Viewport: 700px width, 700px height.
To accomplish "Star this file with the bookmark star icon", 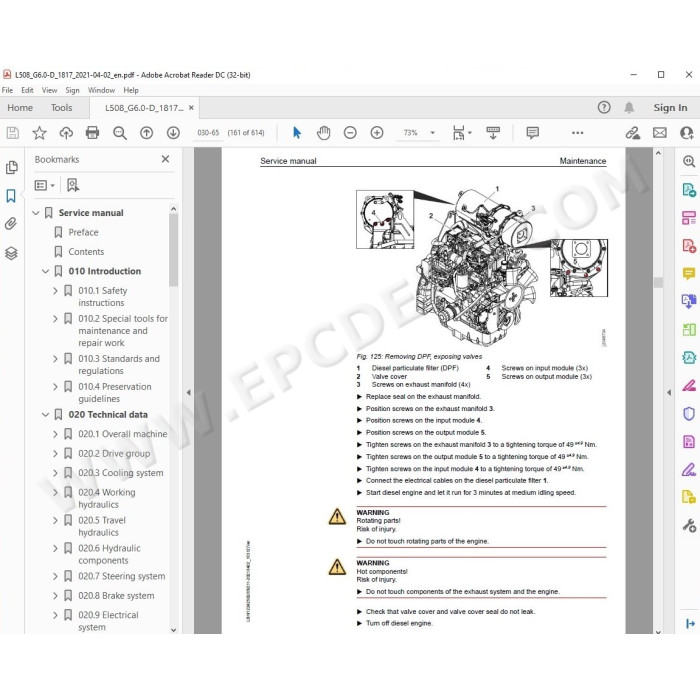I will click(x=39, y=133).
